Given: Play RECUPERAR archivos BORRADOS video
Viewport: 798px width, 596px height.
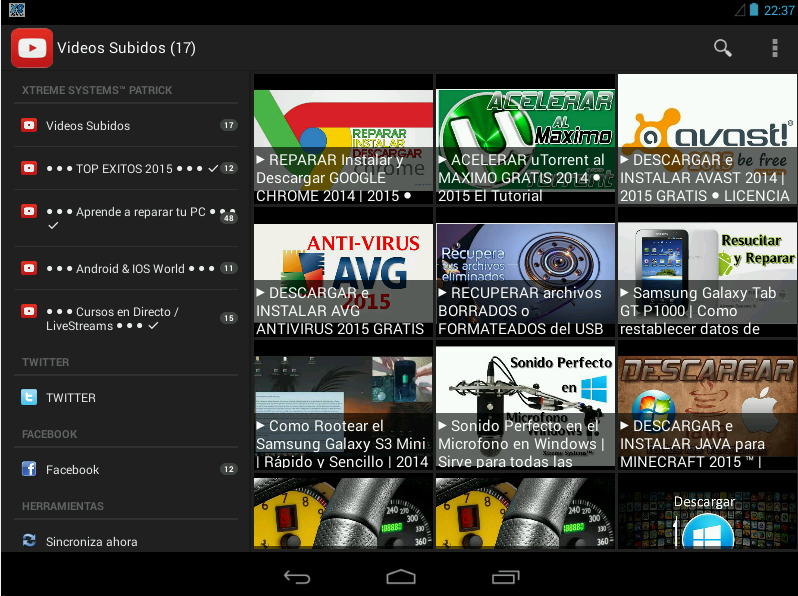Looking at the screenshot, I should [525, 272].
